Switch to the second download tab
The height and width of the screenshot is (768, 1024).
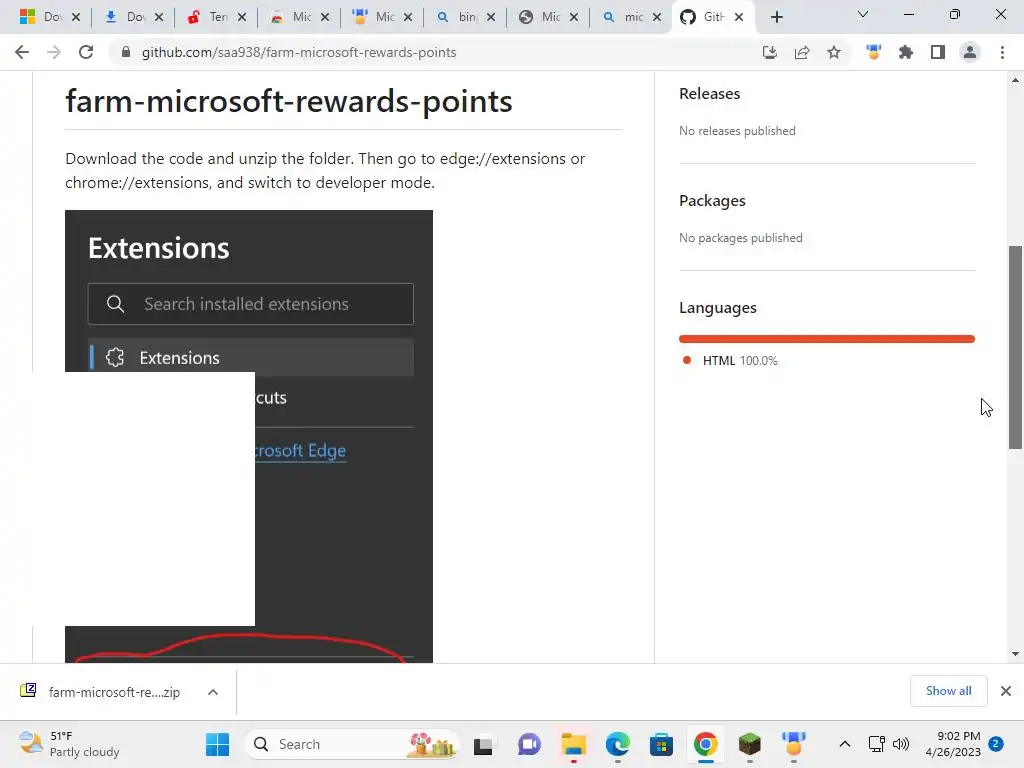pyautogui.click(x=133, y=17)
